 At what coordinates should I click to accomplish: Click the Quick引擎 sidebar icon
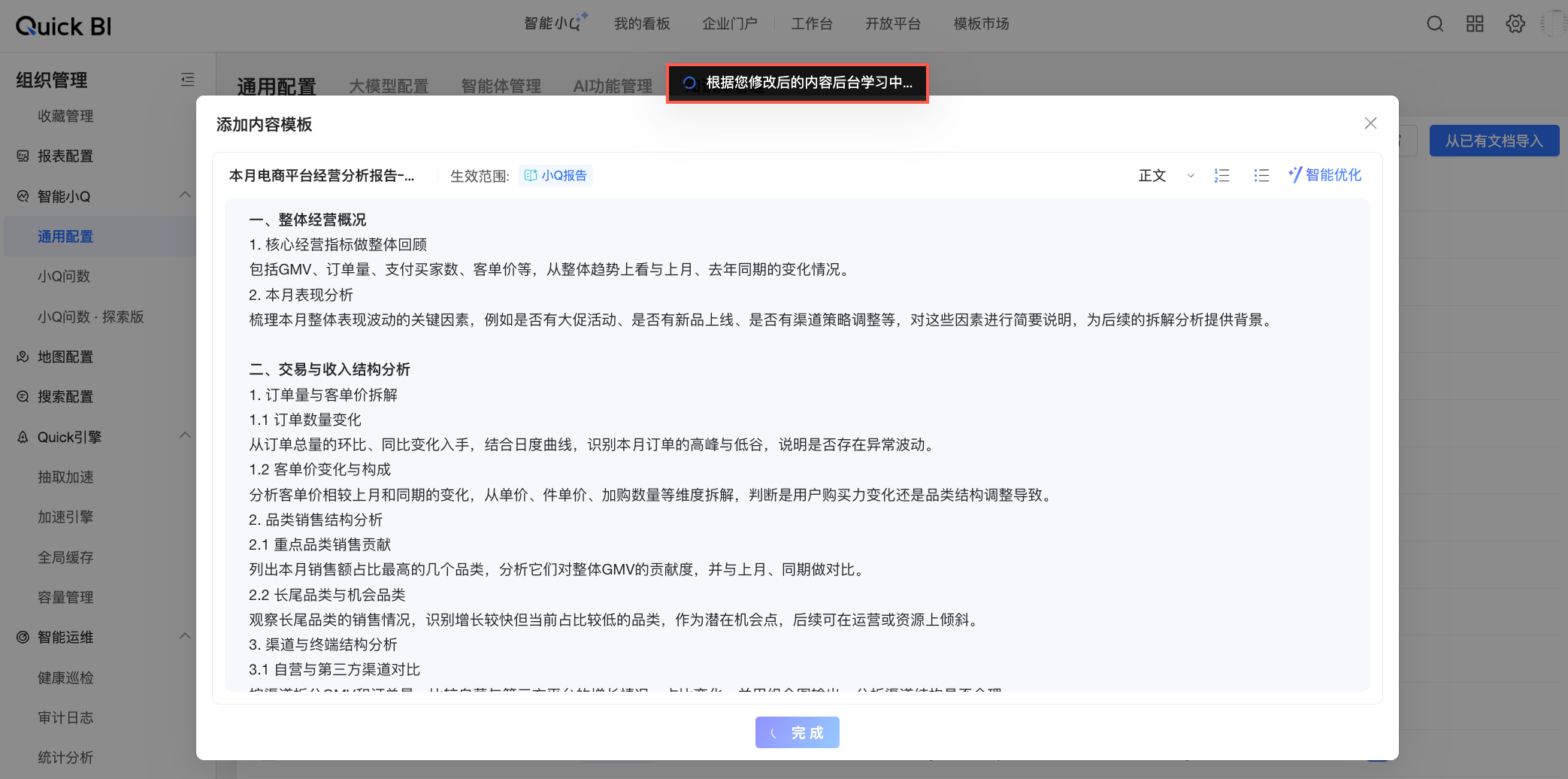coord(23,437)
